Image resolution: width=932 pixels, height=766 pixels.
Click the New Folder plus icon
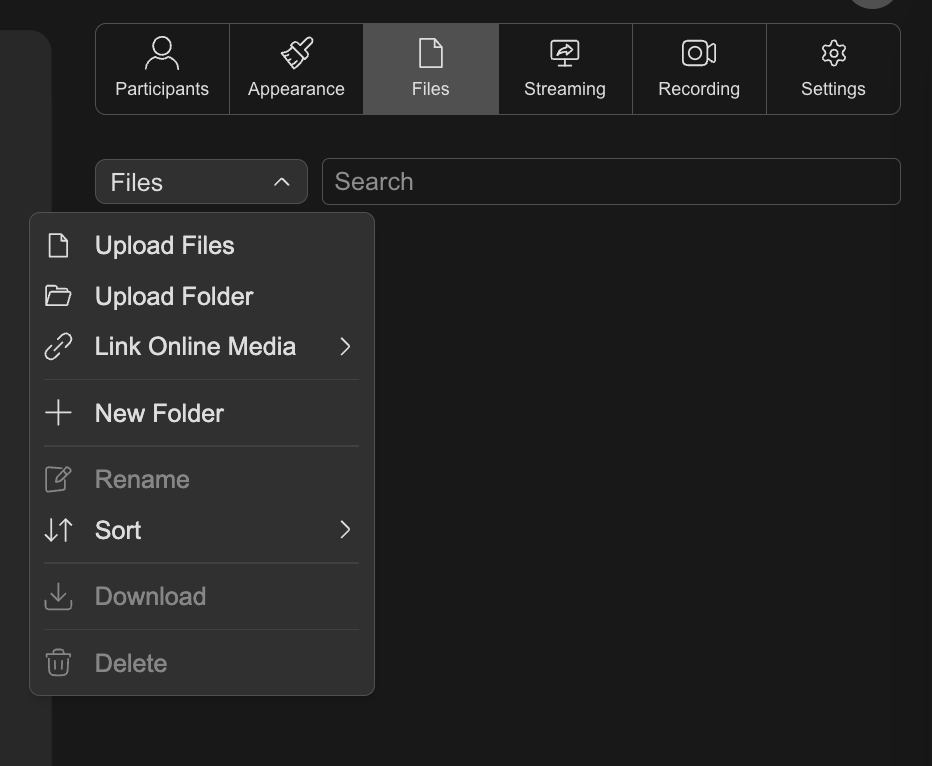[58, 413]
